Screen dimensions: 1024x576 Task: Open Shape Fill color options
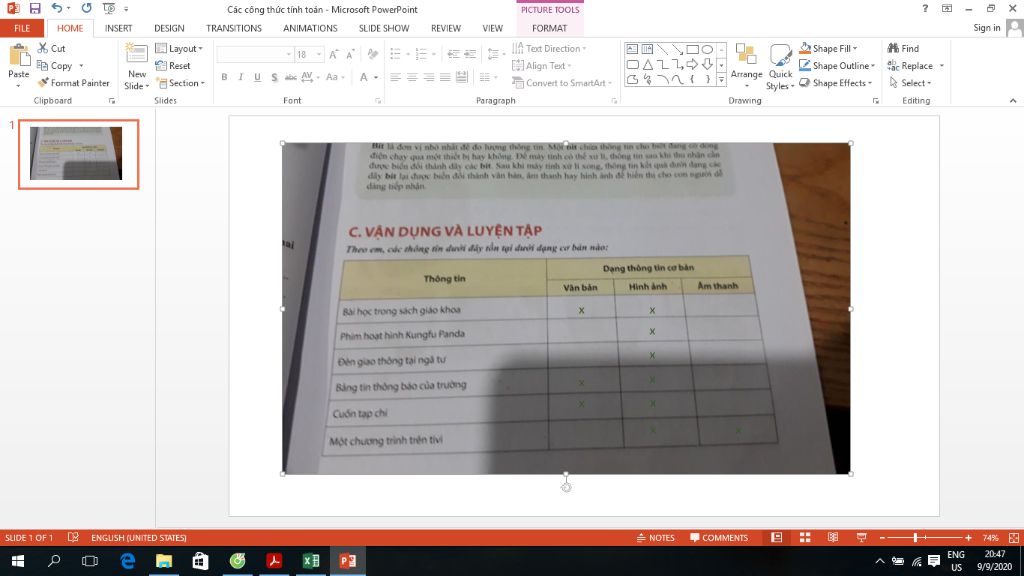(x=828, y=48)
